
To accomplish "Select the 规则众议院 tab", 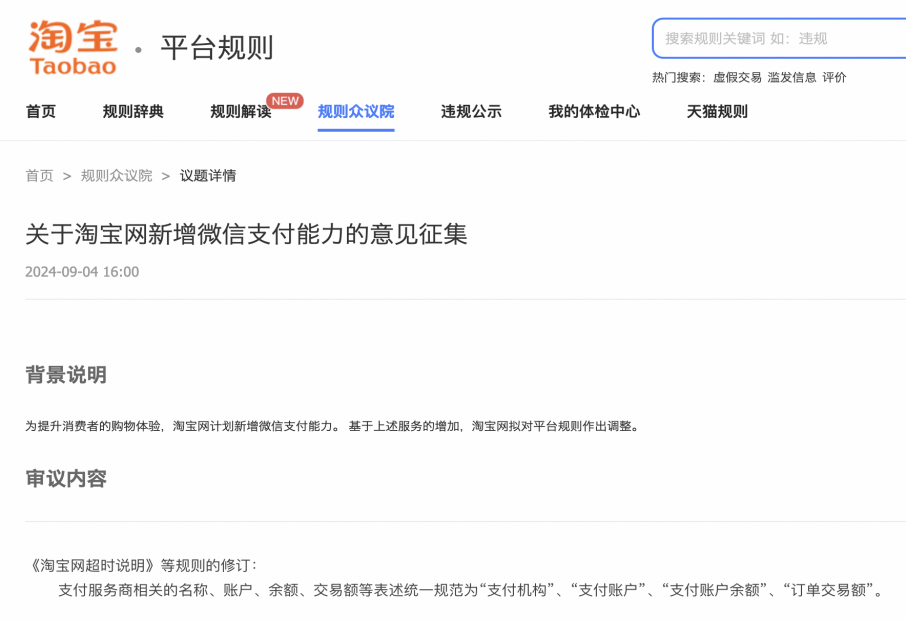I will click(x=356, y=111).
